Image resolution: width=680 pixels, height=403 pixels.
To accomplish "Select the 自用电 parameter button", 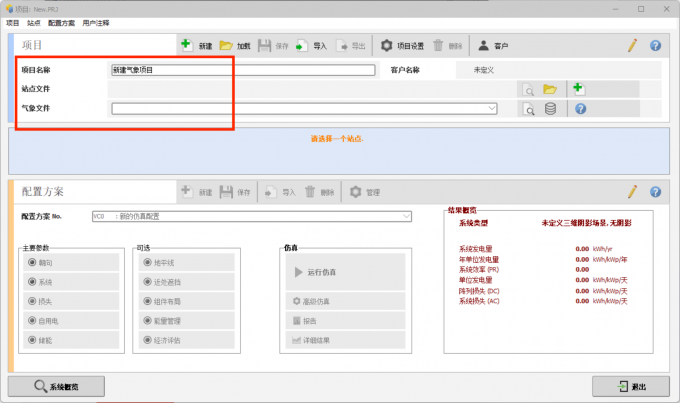I will click(72, 321).
